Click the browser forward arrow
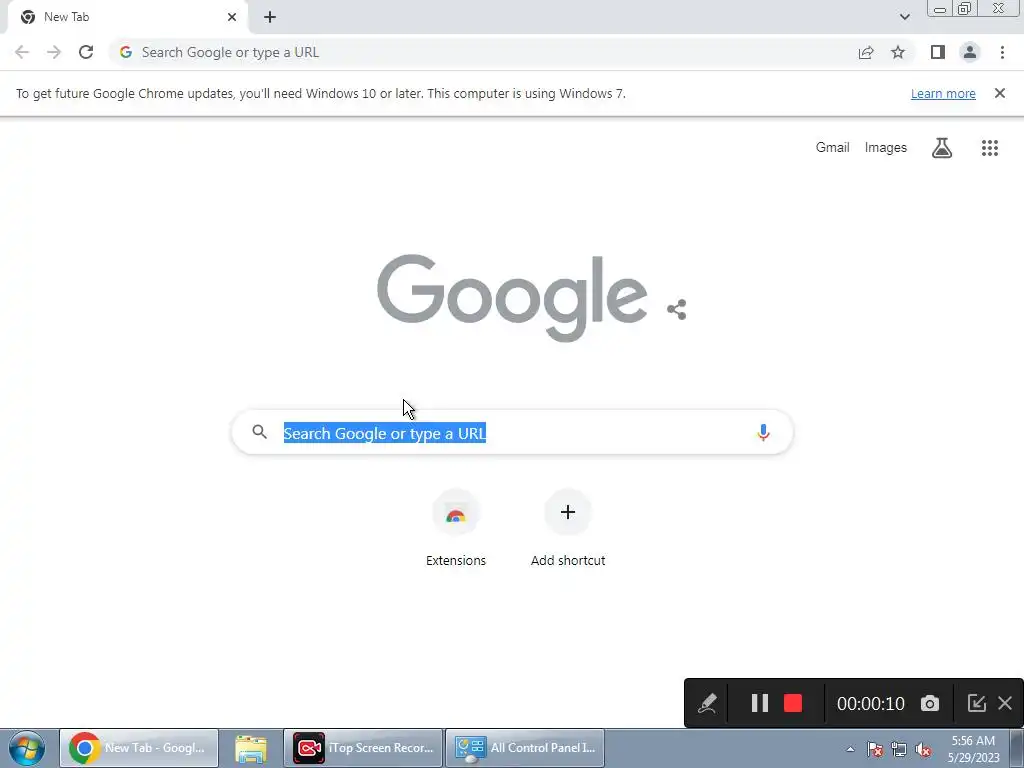 (54, 52)
